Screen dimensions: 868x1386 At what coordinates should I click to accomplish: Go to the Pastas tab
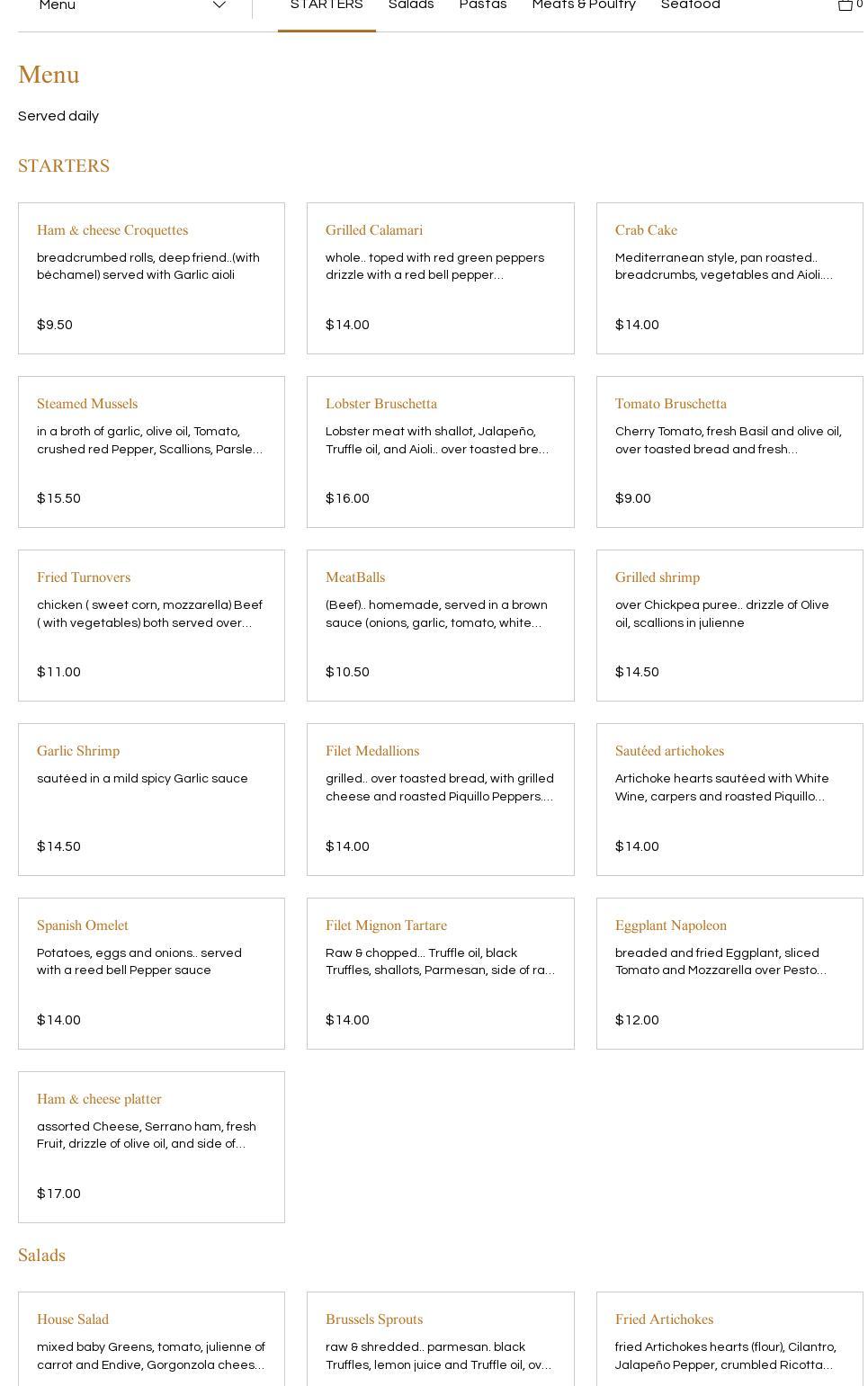[483, 5]
